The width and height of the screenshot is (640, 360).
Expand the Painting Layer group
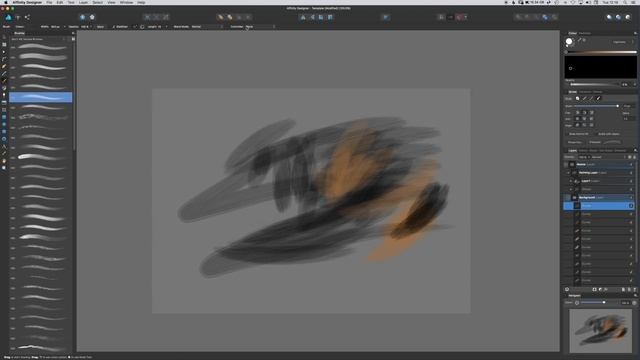pos(568,173)
